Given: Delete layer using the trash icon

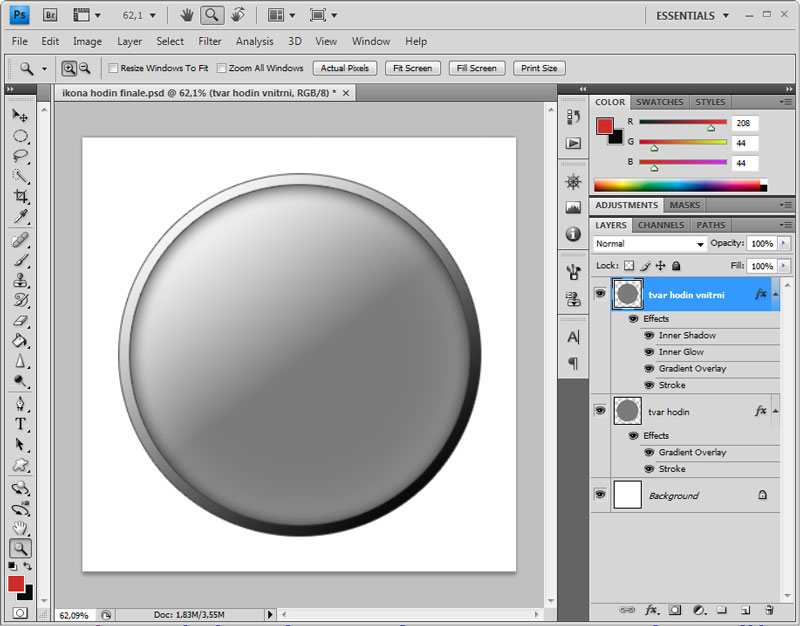Looking at the screenshot, I should tap(769, 609).
